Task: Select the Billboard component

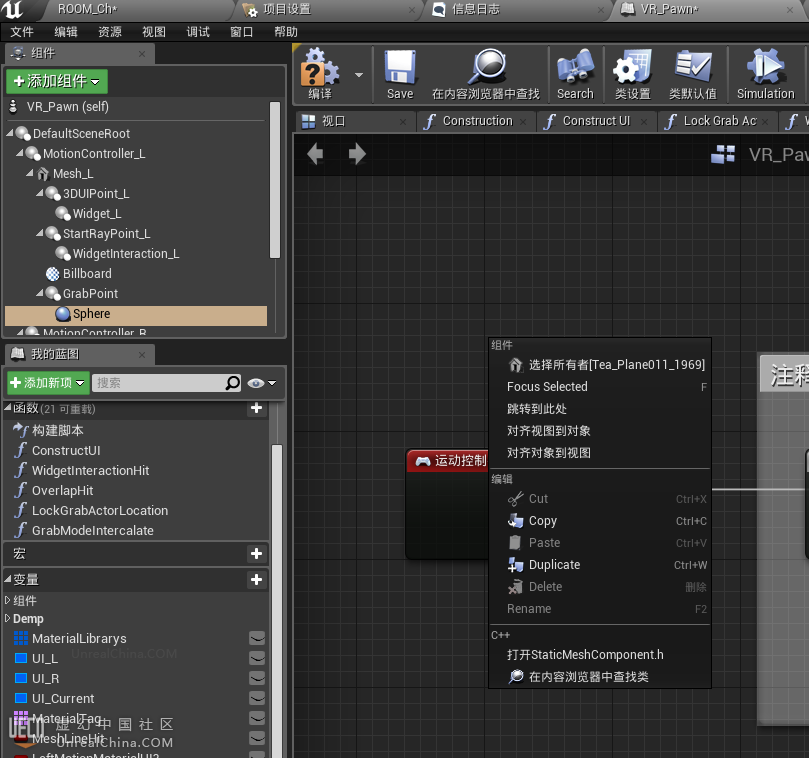Action: [87, 273]
